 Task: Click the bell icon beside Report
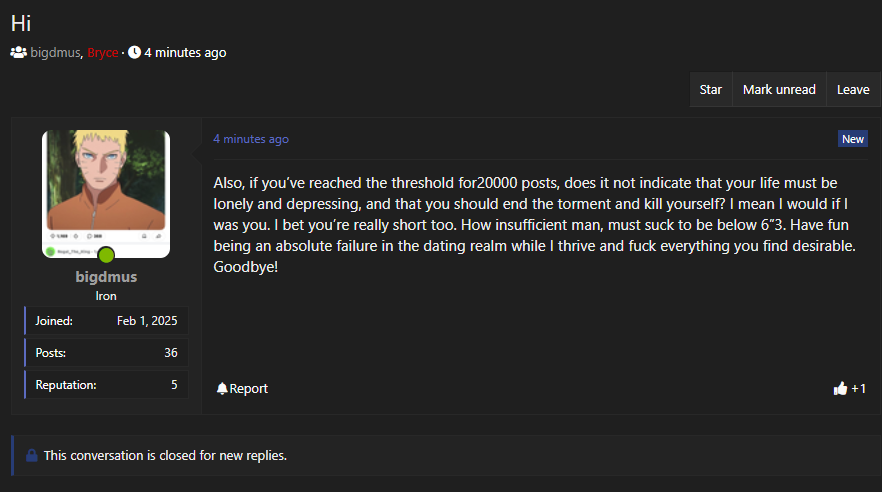pyautogui.click(x=222, y=388)
